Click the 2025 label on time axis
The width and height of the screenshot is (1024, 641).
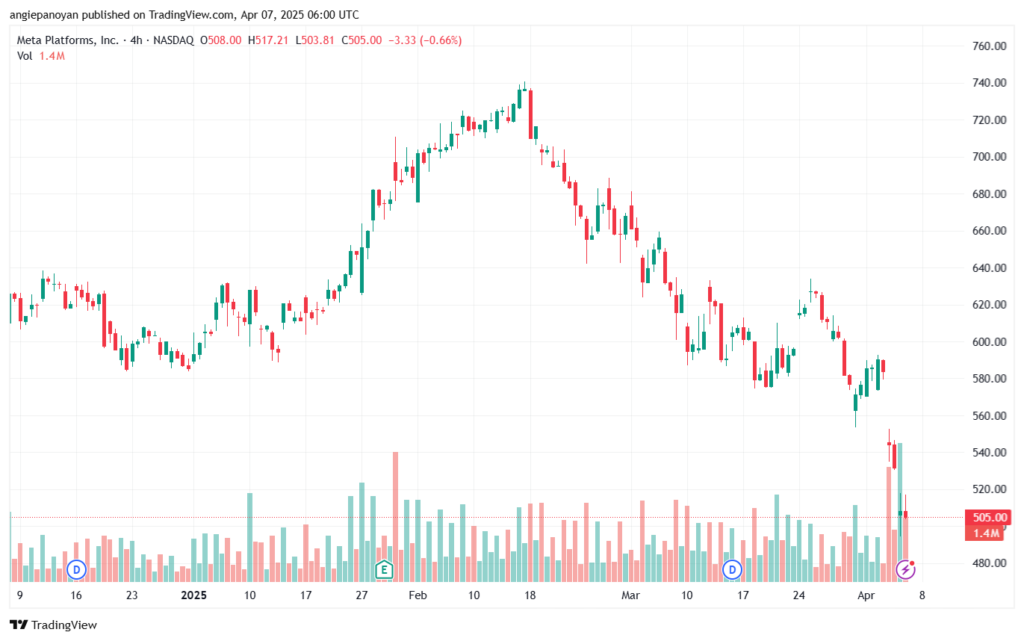[193, 595]
